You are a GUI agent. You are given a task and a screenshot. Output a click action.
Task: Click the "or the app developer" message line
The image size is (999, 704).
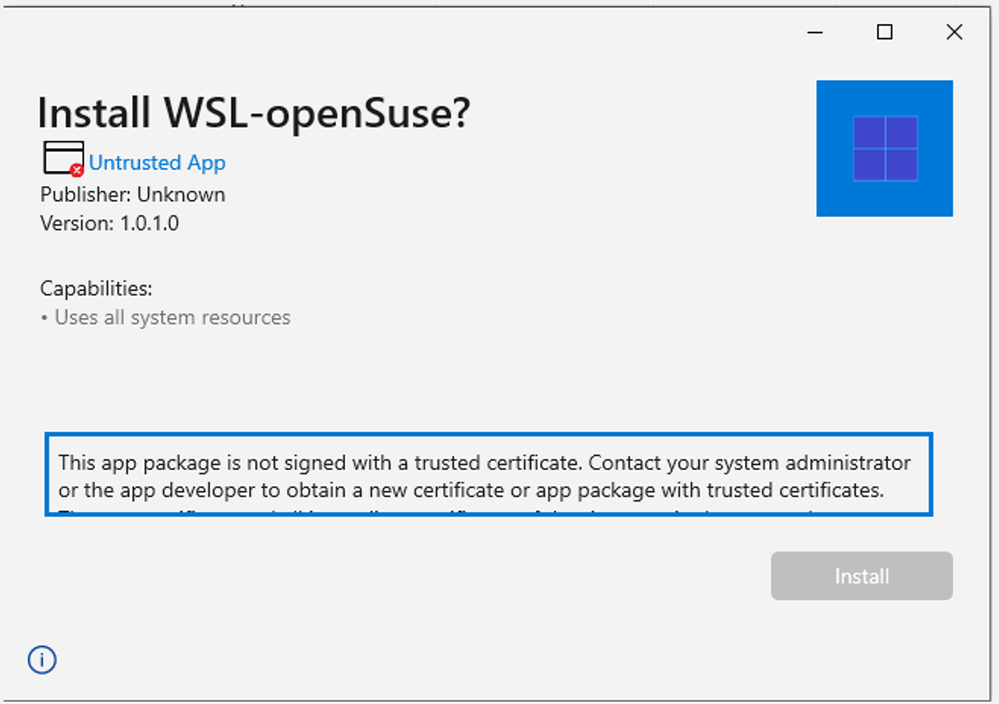click(471, 491)
